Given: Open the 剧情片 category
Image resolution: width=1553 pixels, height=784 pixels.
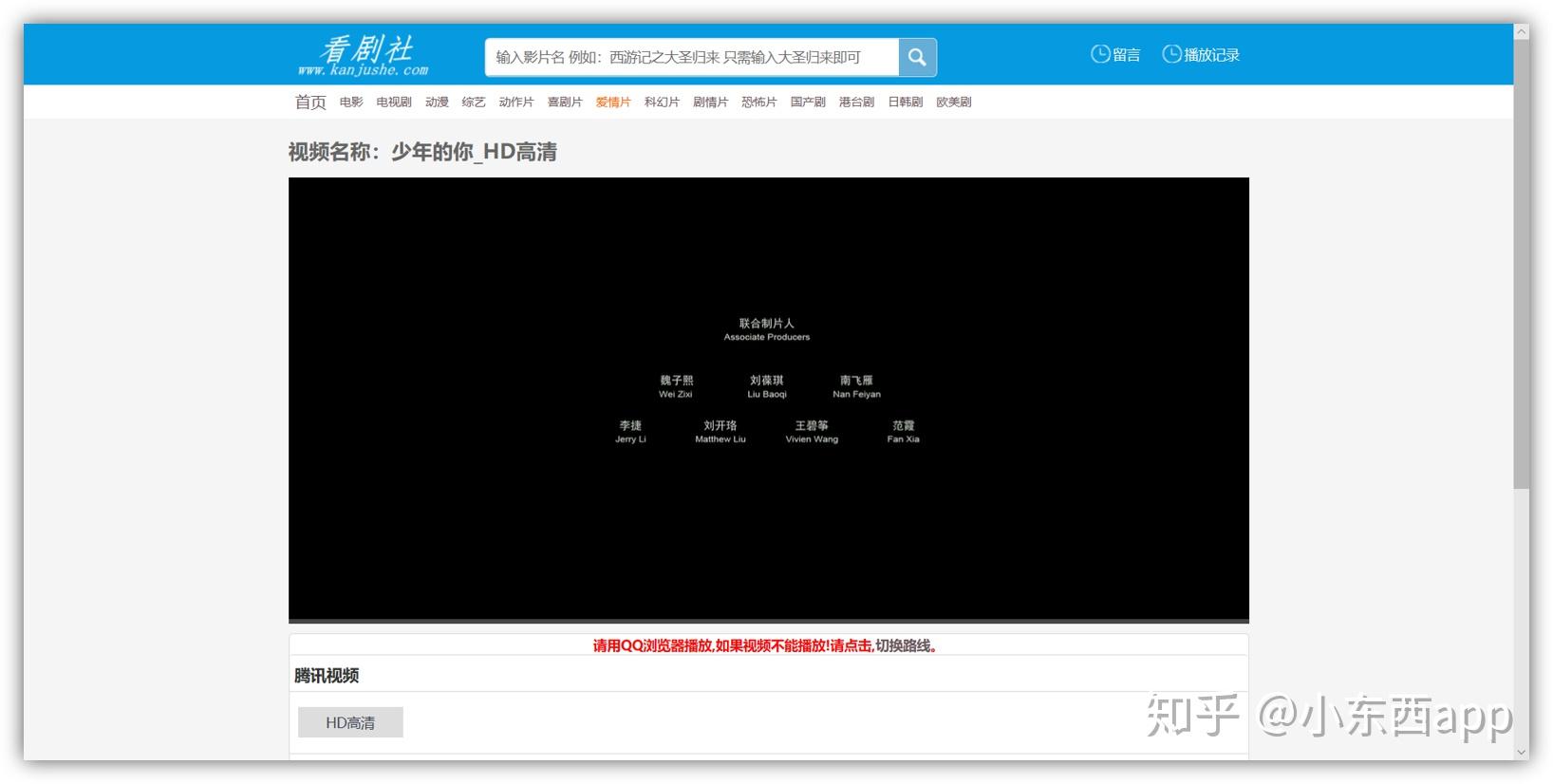Looking at the screenshot, I should click(710, 102).
